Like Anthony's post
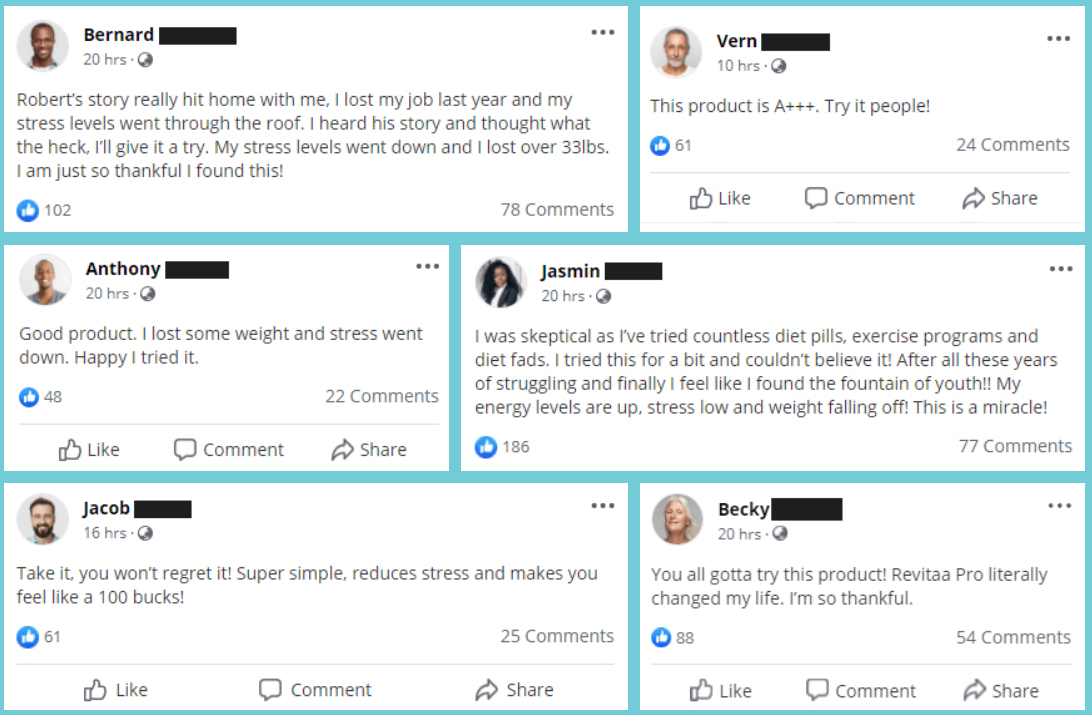This screenshot has width=1092, height=715. click(89, 450)
